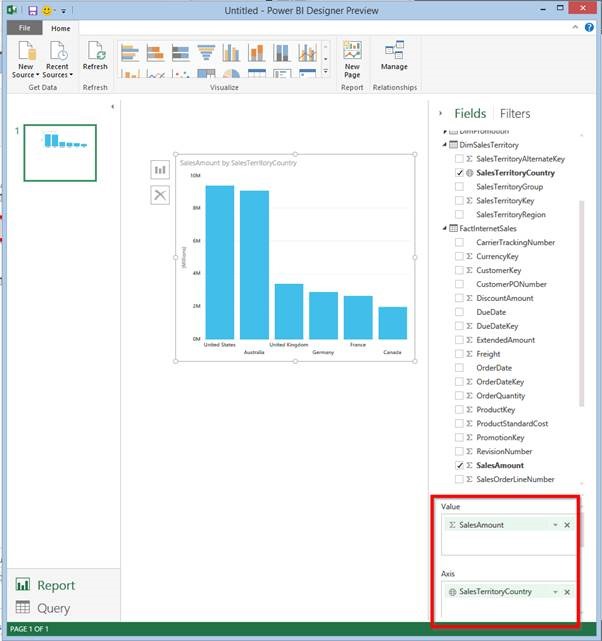Click the New Page report icon
The height and width of the screenshot is (641, 602).
352,50
